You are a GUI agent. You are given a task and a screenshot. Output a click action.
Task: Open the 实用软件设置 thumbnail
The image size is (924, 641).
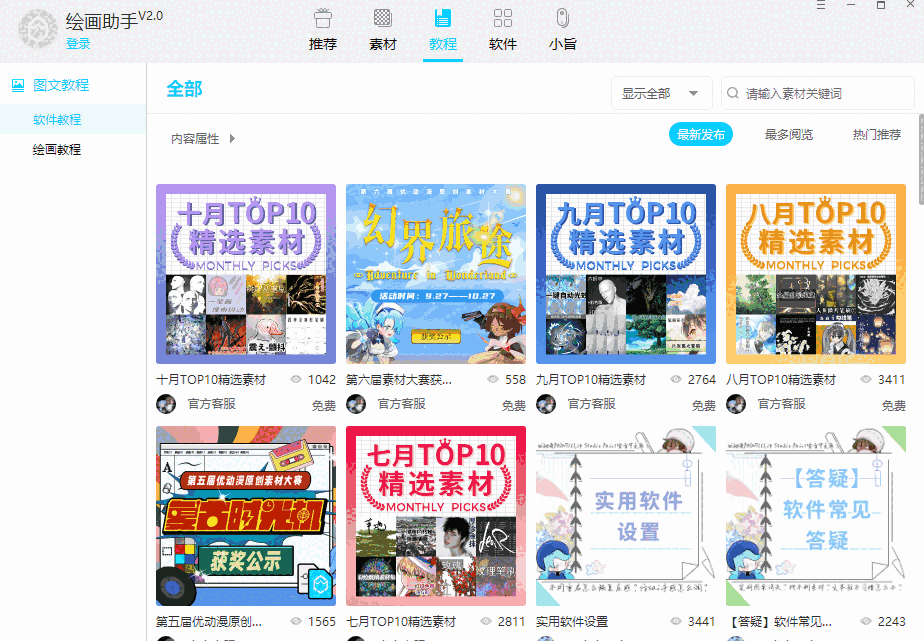tap(626, 516)
